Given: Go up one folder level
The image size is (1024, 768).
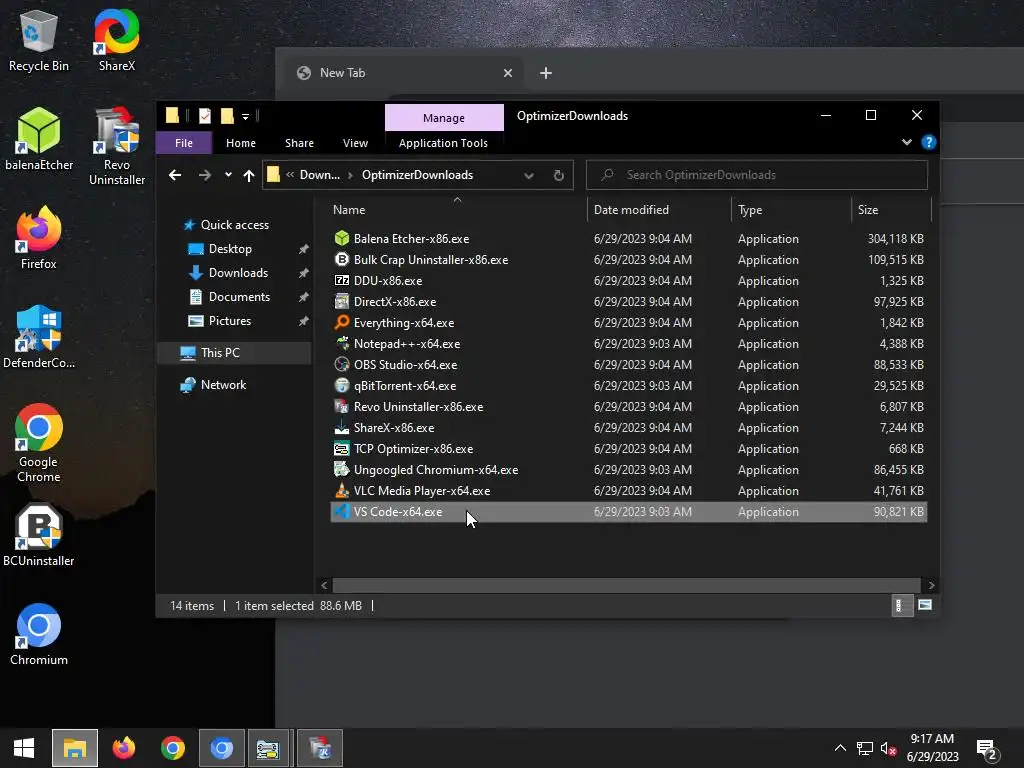Looking at the screenshot, I should pos(249,175).
